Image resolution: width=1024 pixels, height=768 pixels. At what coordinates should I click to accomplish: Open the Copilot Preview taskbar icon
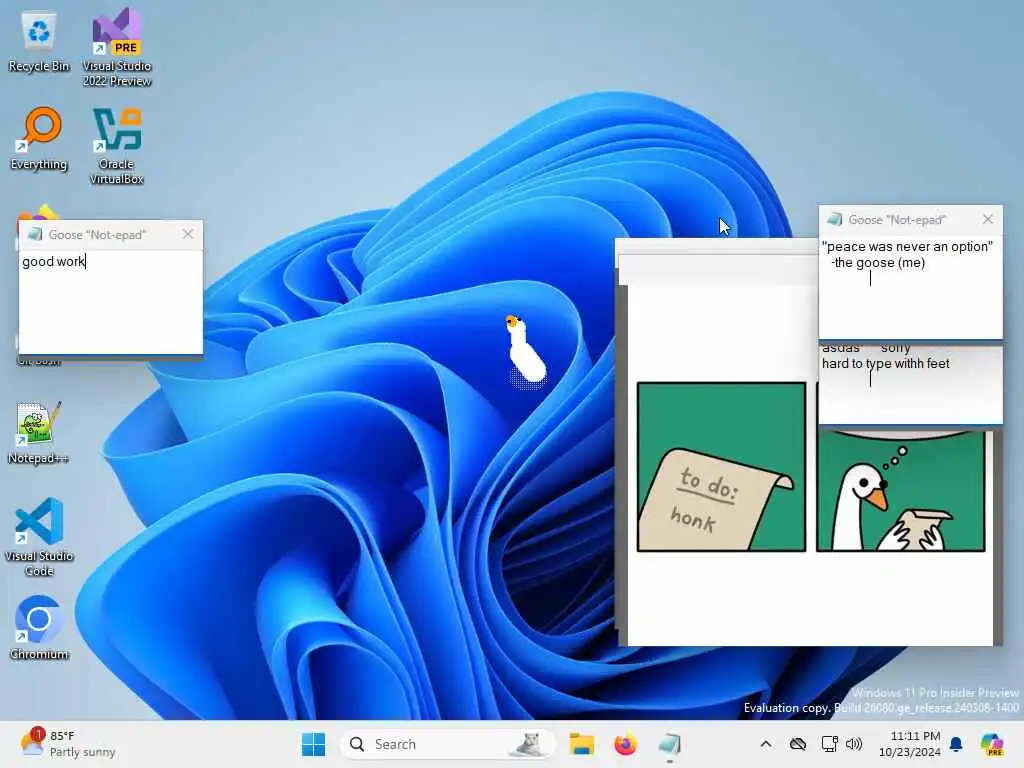(x=992, y=744)
